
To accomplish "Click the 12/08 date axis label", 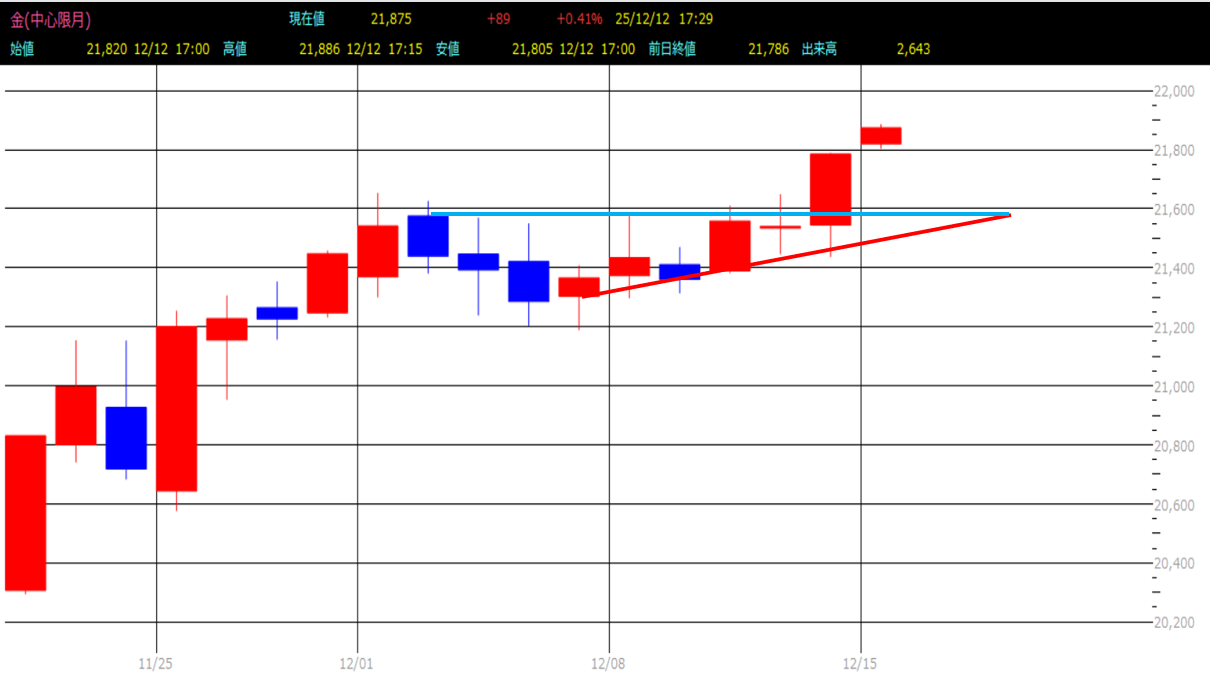I will click(609, 662).
